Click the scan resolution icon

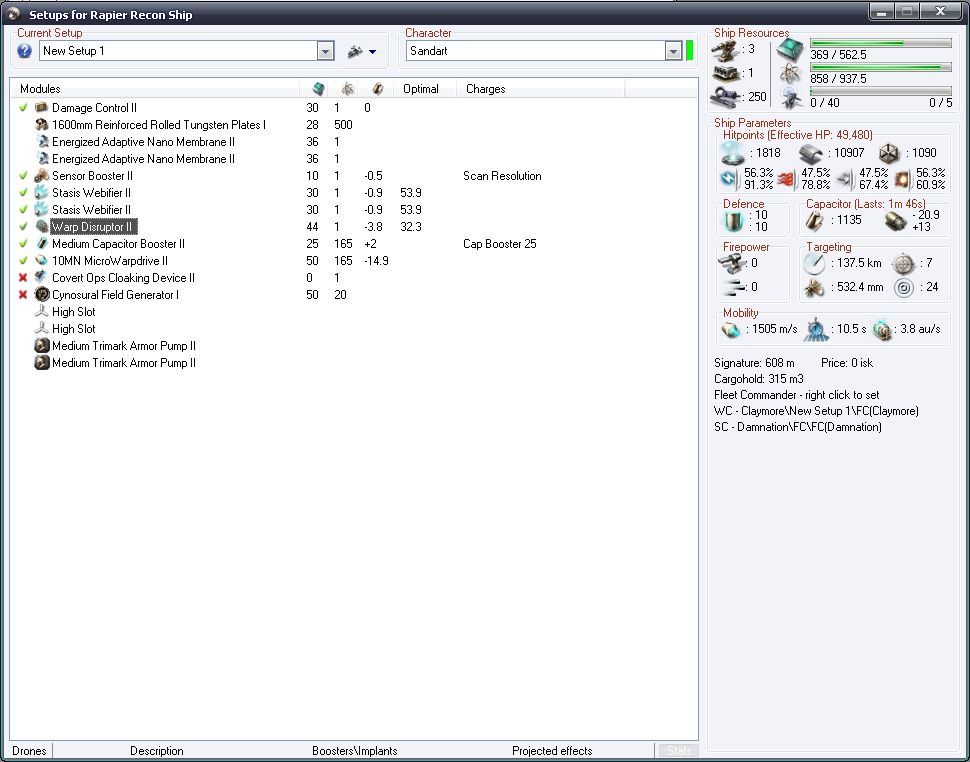(813, 287)
